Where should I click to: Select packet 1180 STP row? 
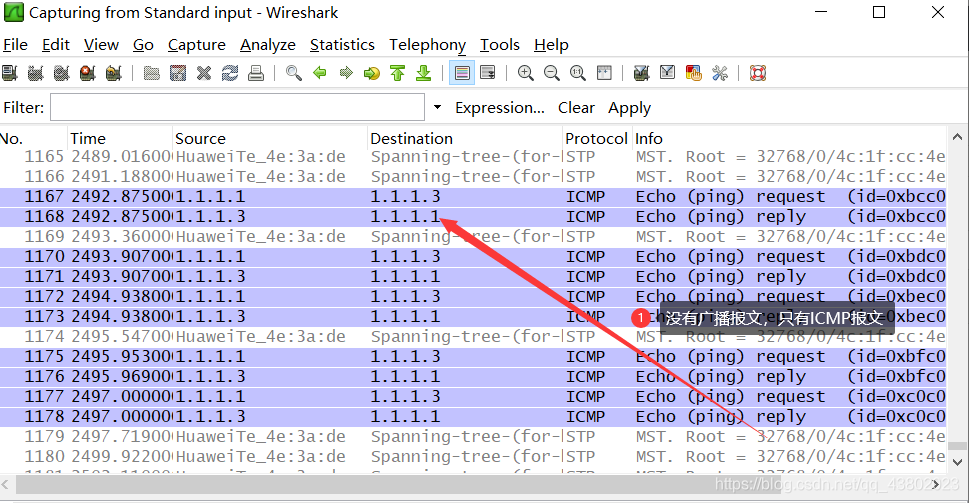tap(473, 457)
